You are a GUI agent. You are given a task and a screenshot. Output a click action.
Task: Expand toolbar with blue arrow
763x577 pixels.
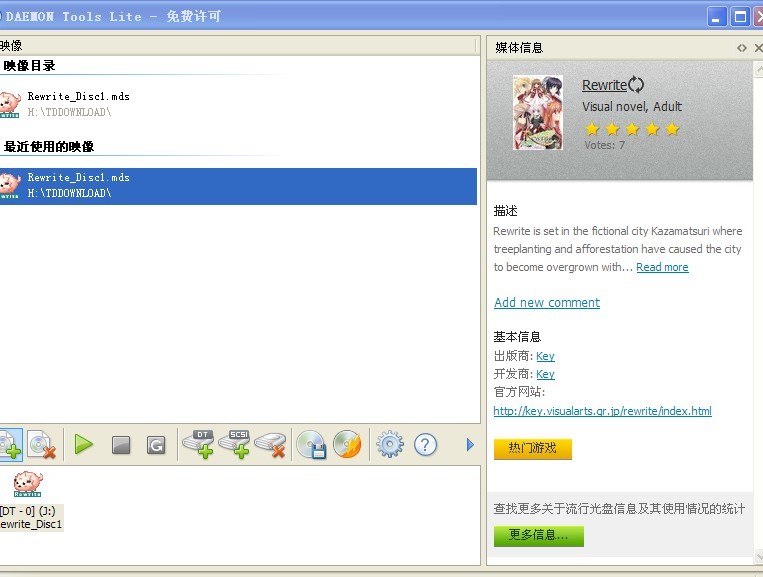click(470, 445)
